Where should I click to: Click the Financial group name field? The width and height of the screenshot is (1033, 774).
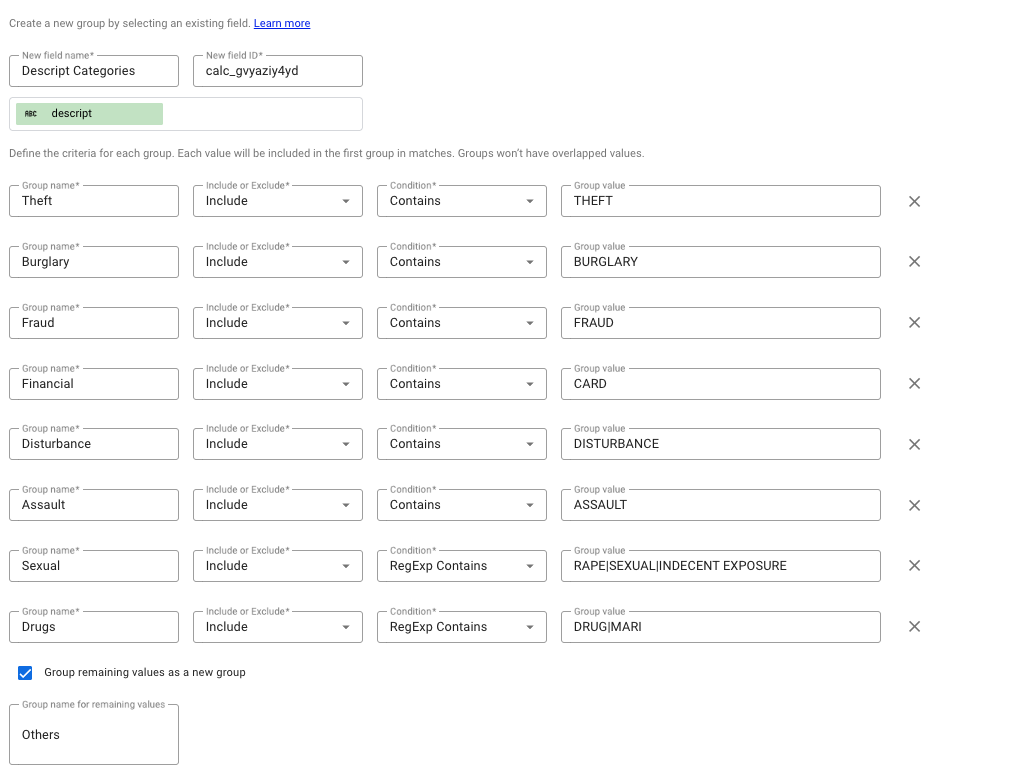[x=94, y=384]
